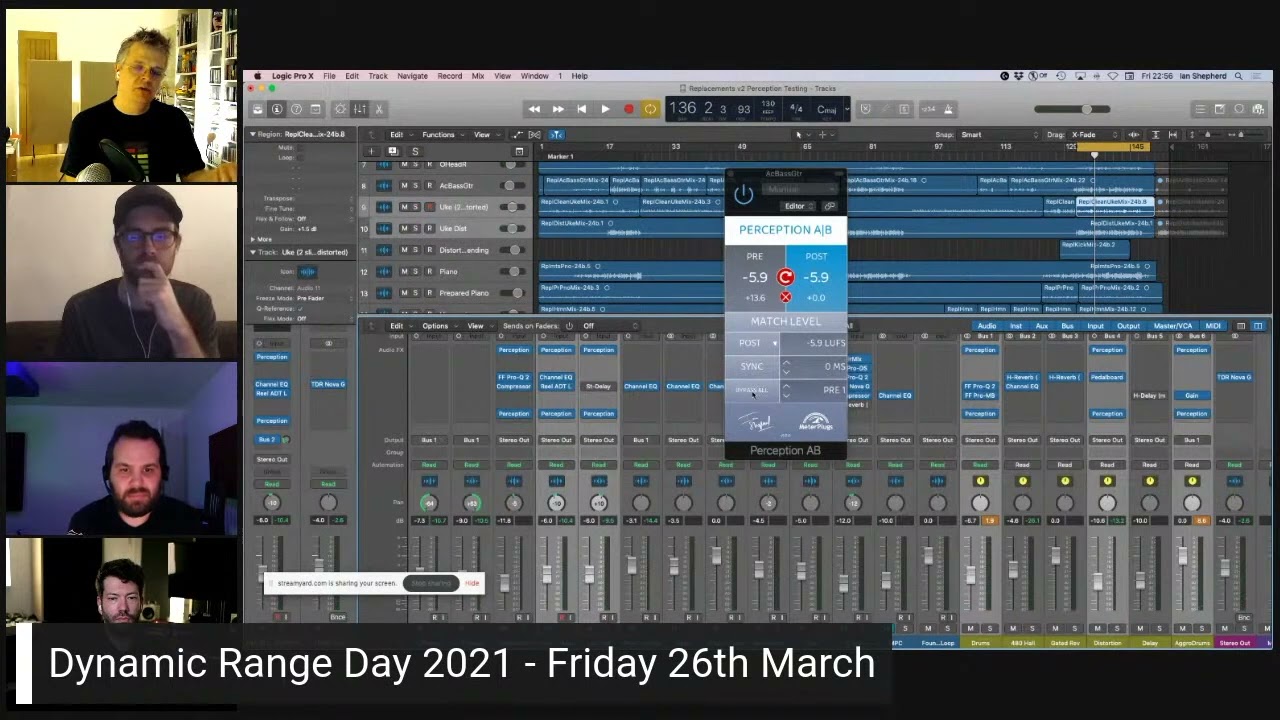This screenshot has height=720, width=1280.
Task: Click the Hide link on sharing banner
Action: tap(472, 583)
